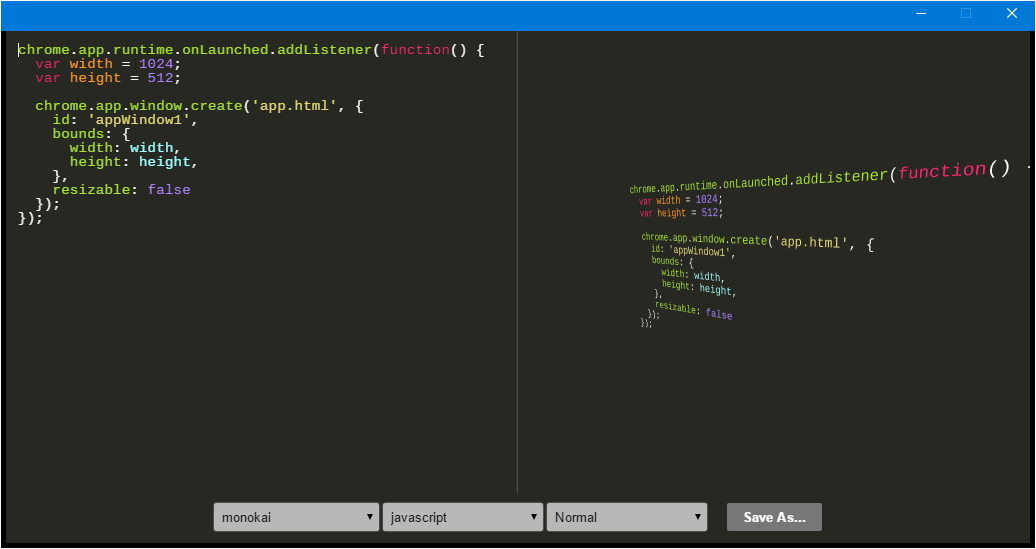
Task: Minimize the window
Action: (920, 13)
